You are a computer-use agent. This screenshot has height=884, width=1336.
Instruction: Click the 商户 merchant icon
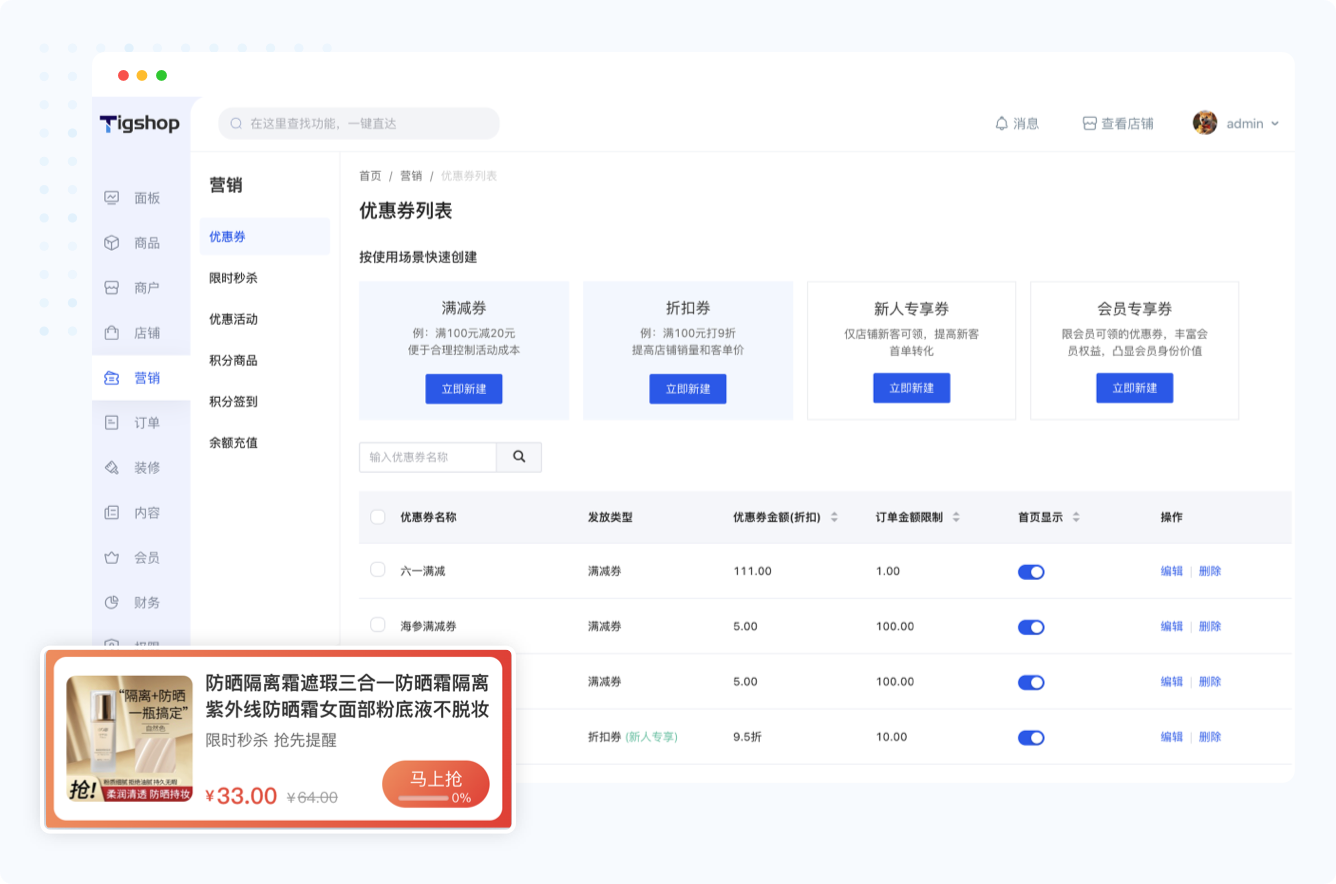click(x=112, y=288)
